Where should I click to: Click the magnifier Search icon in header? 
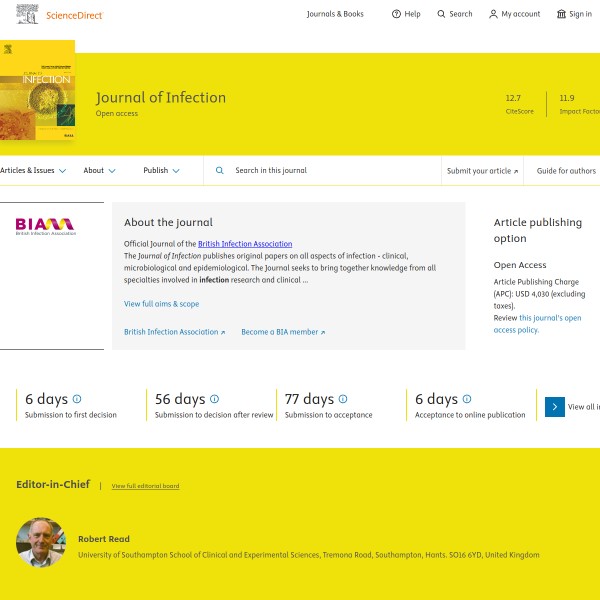click(x=442, y=14)
